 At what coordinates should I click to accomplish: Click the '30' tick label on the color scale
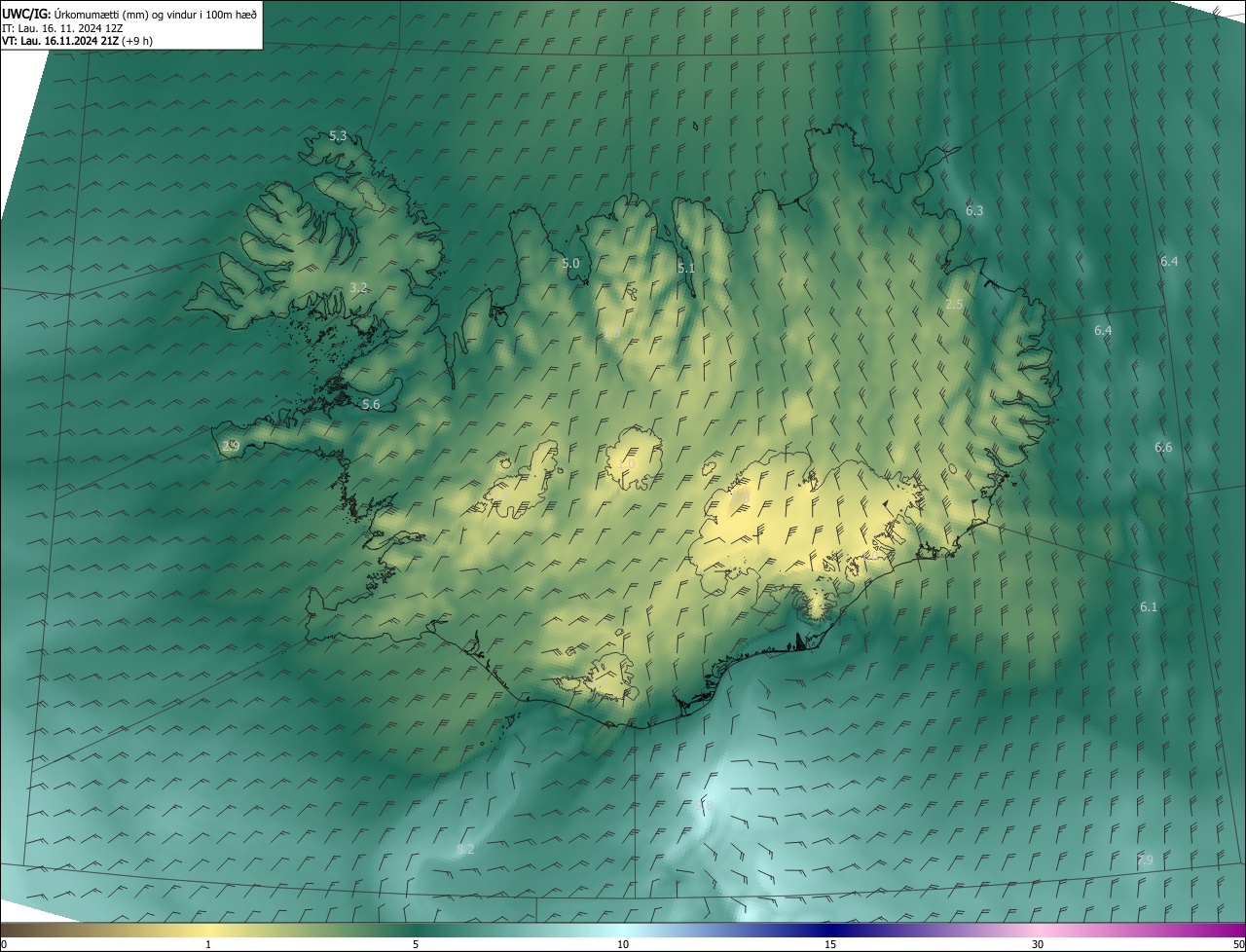click(x=1038, y=944)
